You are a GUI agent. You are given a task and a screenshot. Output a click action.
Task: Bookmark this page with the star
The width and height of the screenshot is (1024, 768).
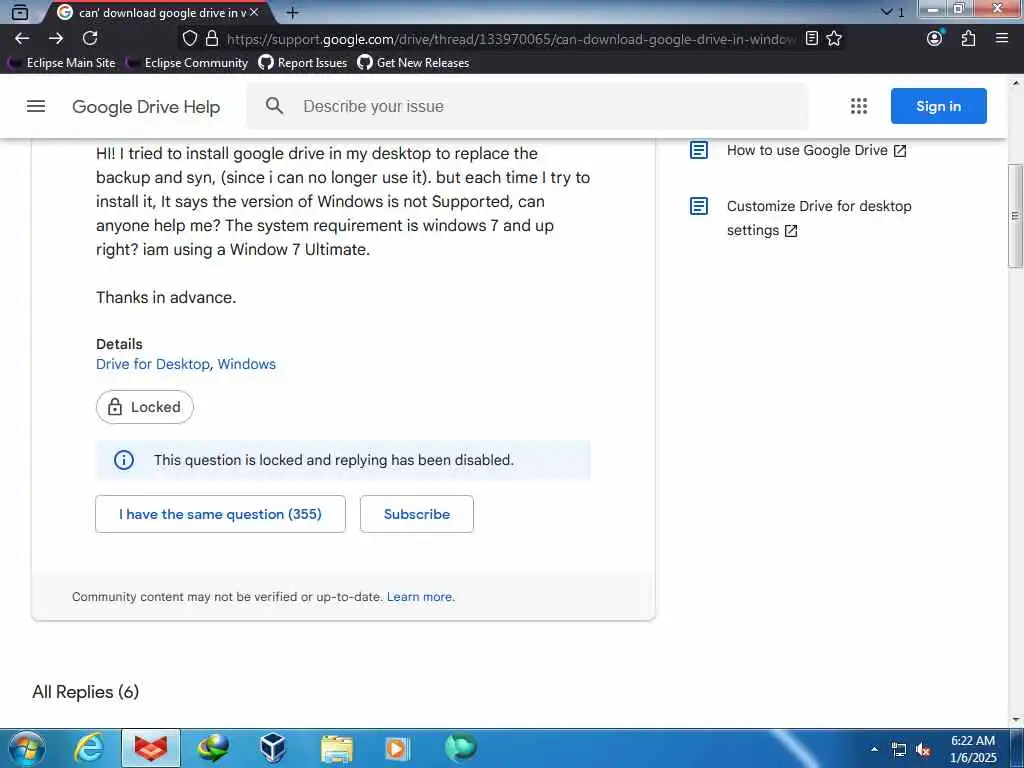pyautogui.click(x=834, y=39)
